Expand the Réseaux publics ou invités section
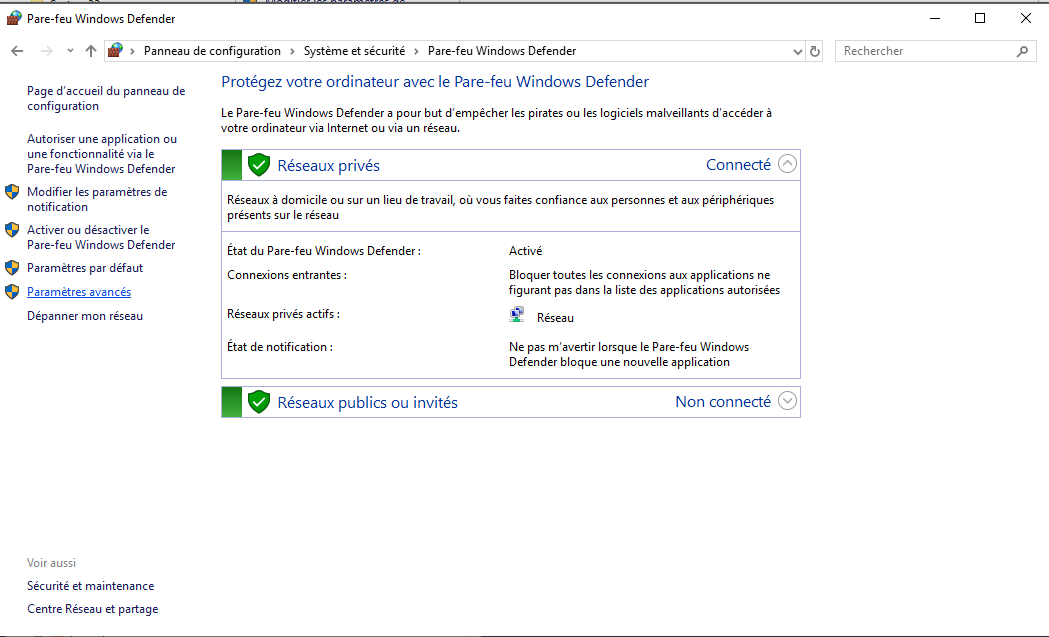This screenshot has height=637, width=1049. pyautogui.click(x=787, y=401)
